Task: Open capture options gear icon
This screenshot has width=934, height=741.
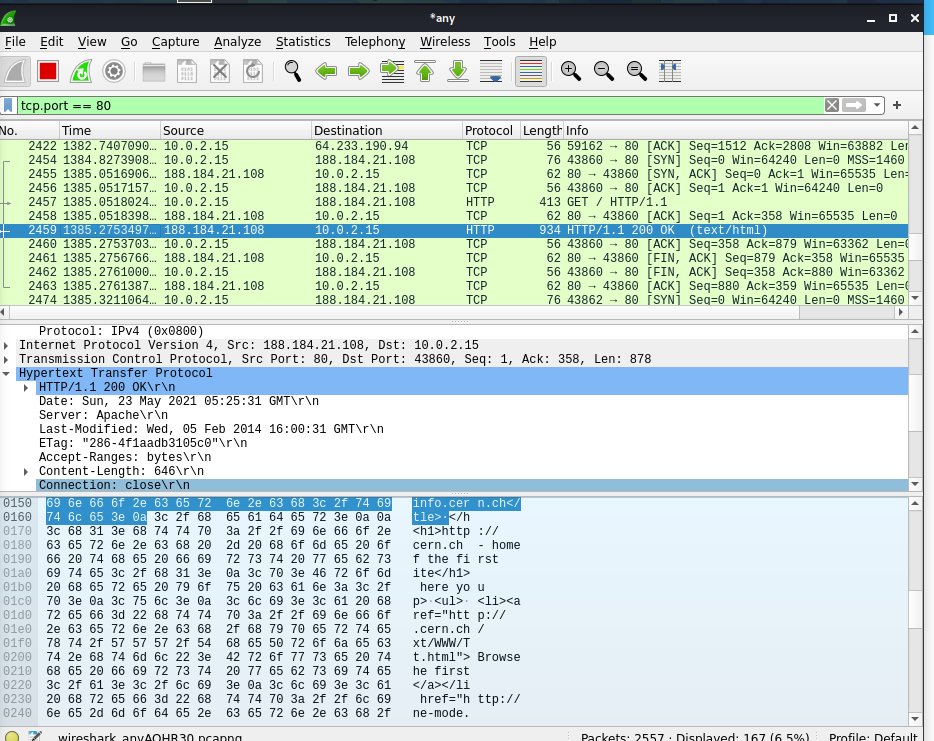Action: click(114, 71)
